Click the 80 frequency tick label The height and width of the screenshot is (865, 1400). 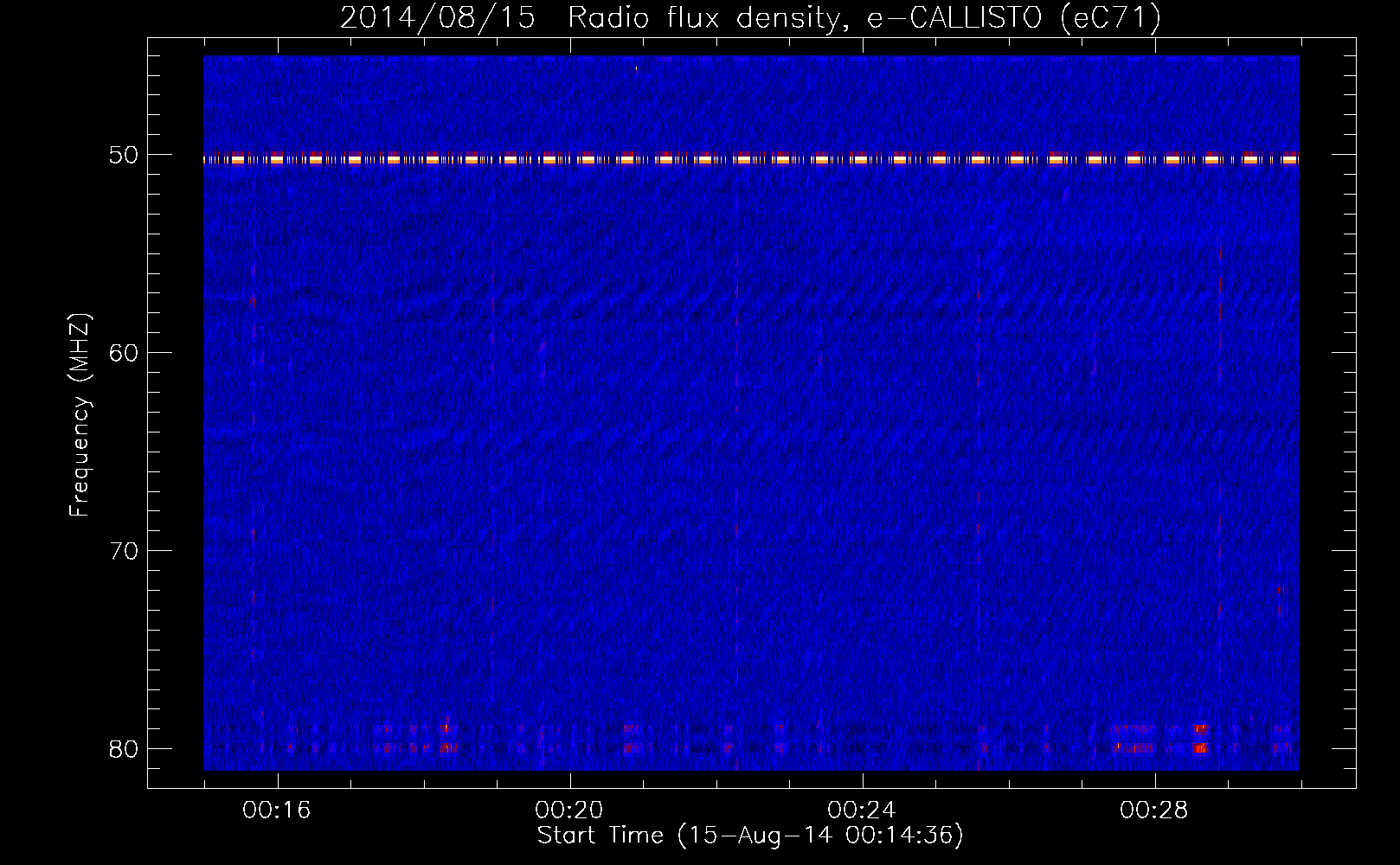124,749
